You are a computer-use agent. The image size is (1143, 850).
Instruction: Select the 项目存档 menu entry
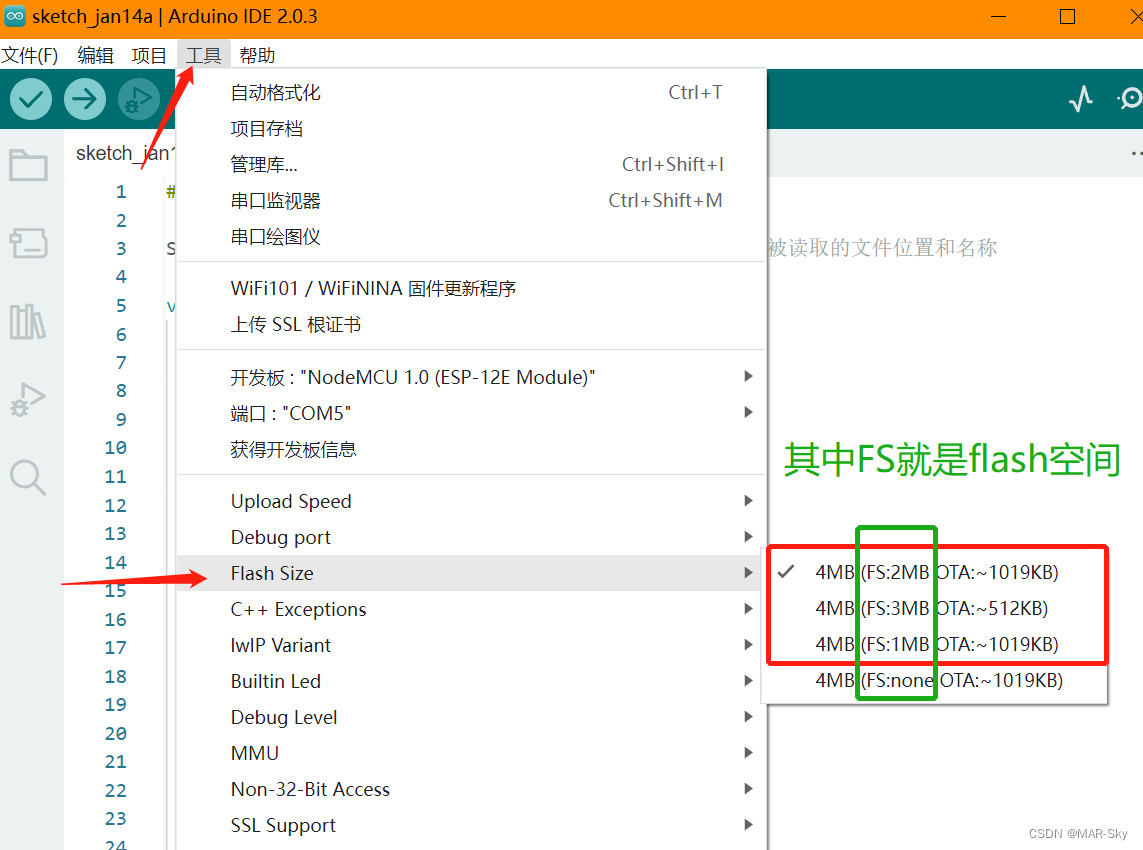472,129
